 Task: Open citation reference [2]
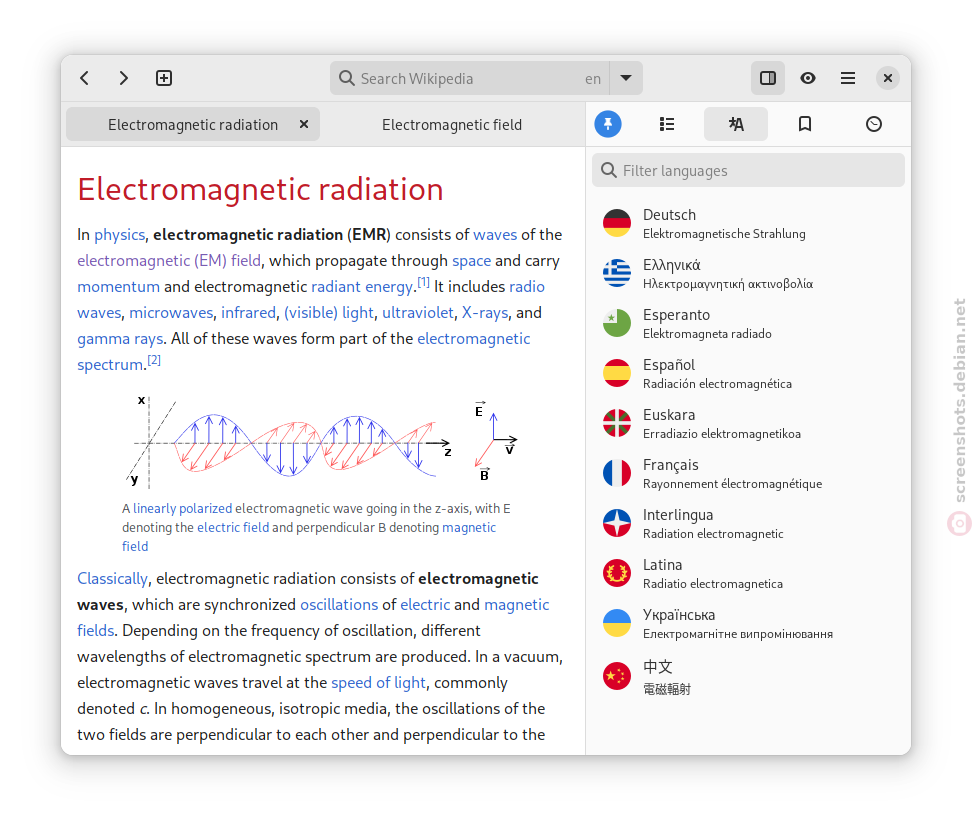(154, 360)
